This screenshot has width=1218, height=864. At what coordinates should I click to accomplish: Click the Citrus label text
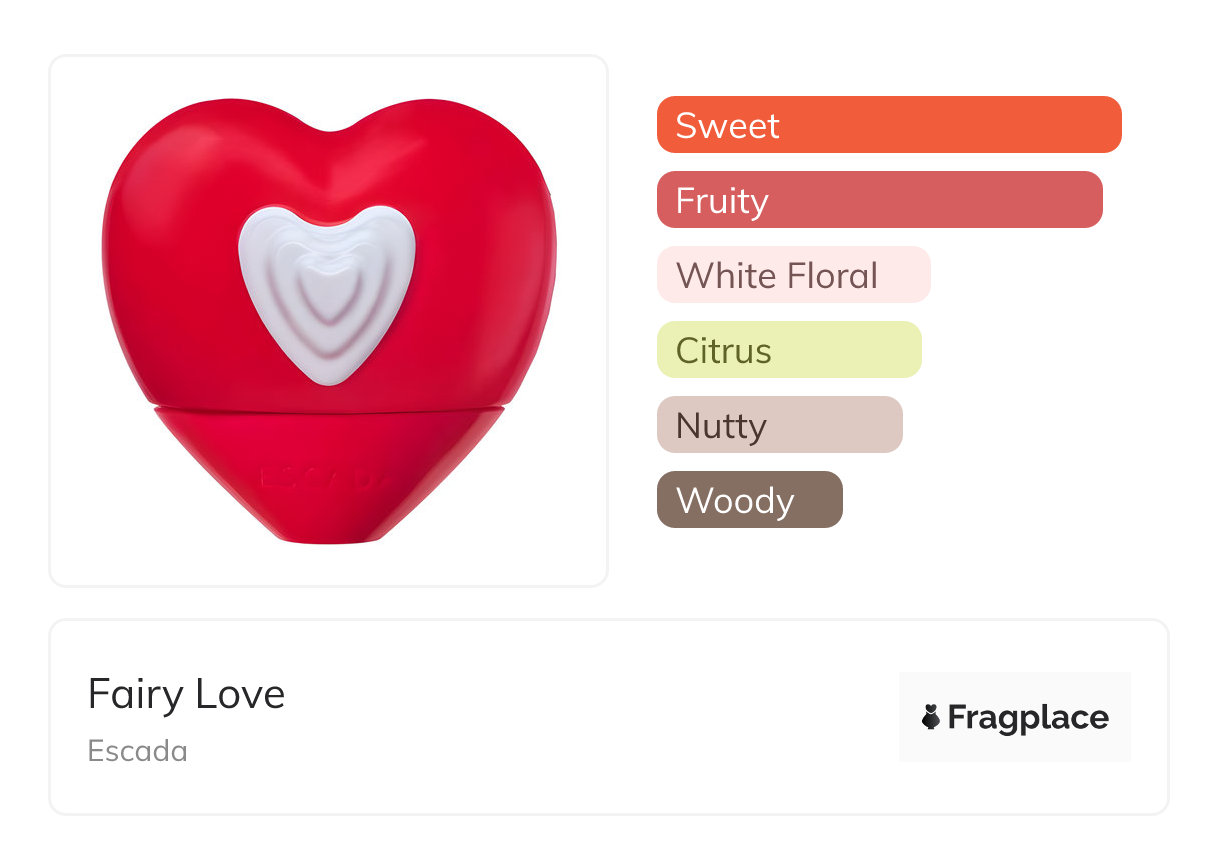tap(724, 350)
